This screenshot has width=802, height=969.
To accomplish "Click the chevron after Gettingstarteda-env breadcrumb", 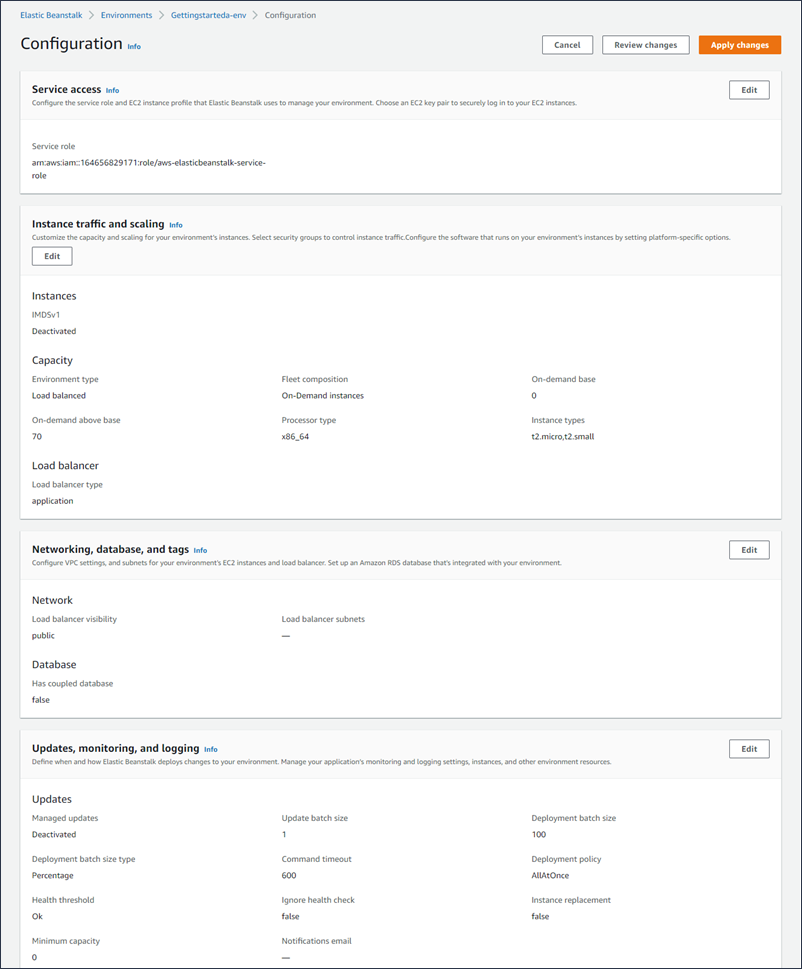I will click(x=255, y=16).
